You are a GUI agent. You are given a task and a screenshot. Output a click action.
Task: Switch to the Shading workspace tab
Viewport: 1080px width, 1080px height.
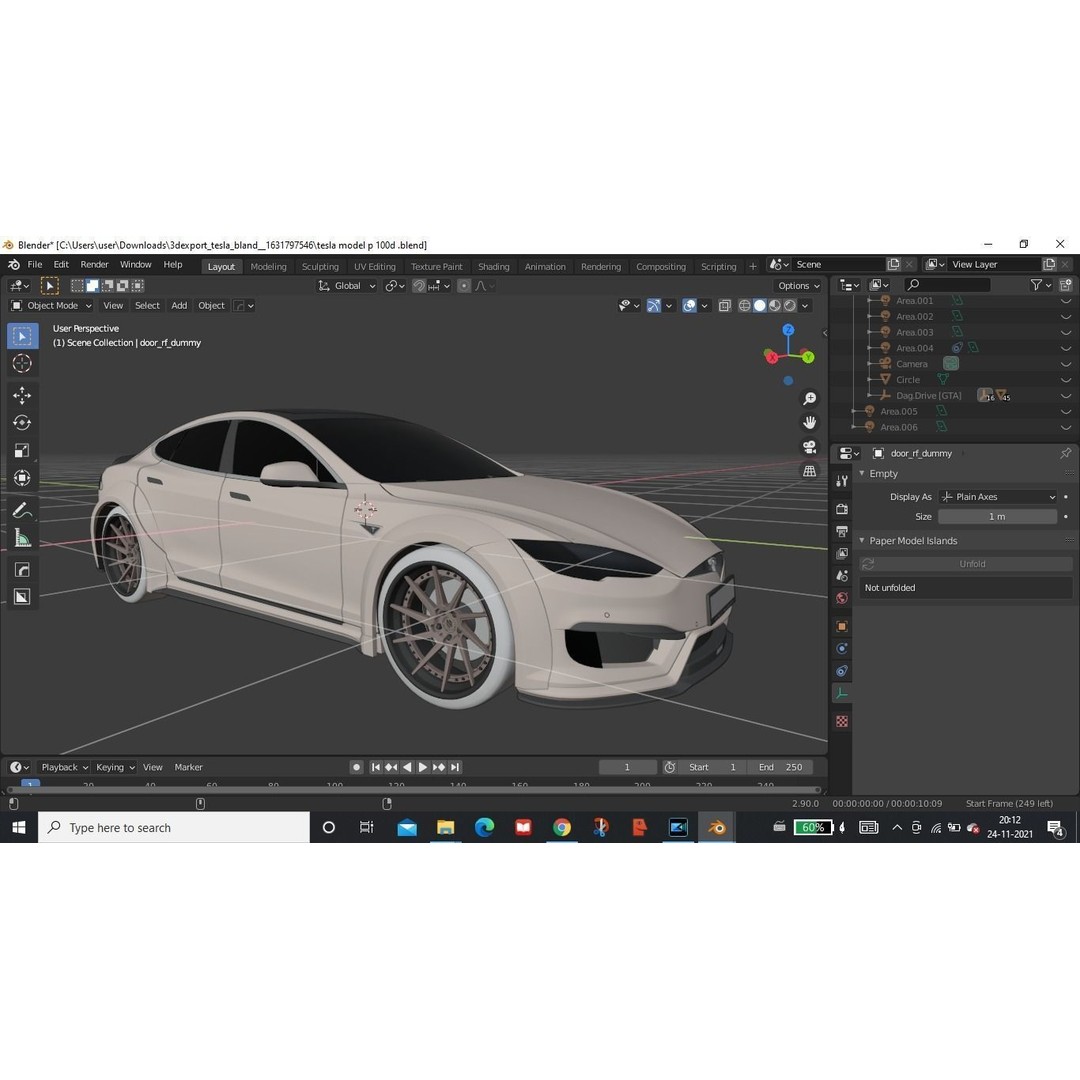(x=494, y=267)
